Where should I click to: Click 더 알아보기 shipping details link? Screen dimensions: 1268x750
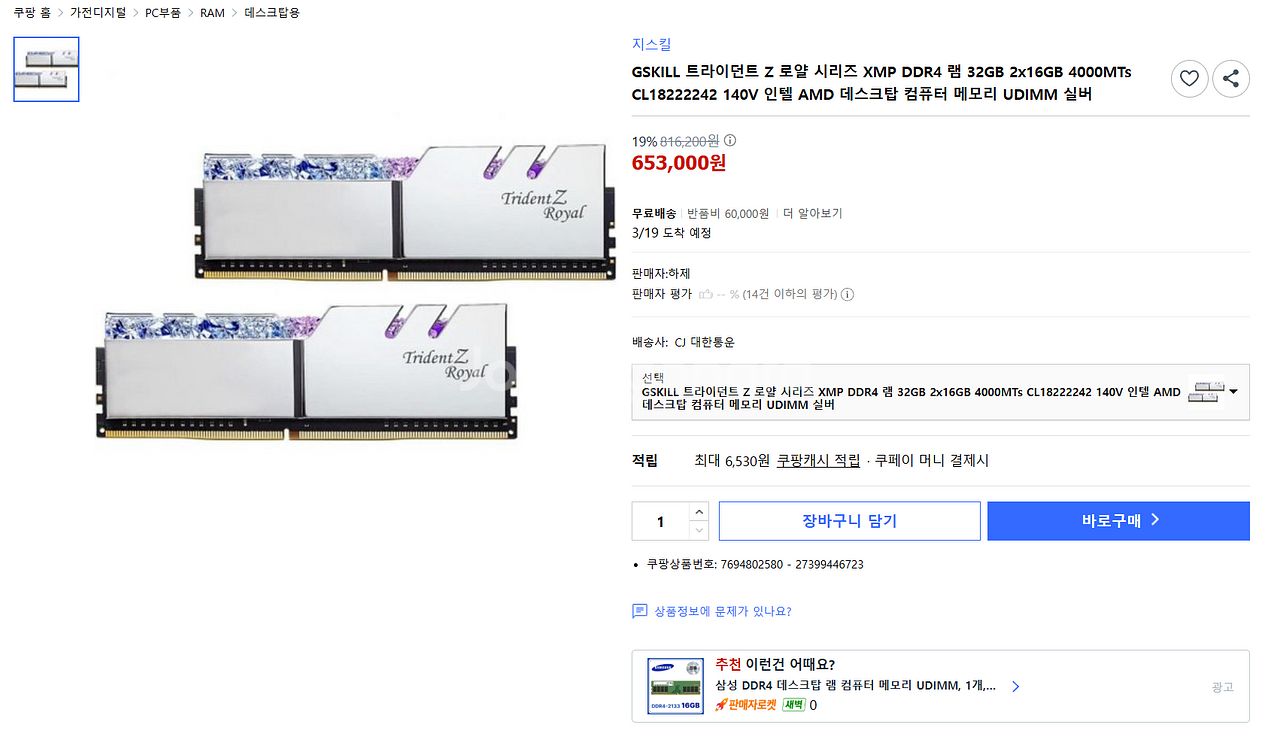point(812,214)
